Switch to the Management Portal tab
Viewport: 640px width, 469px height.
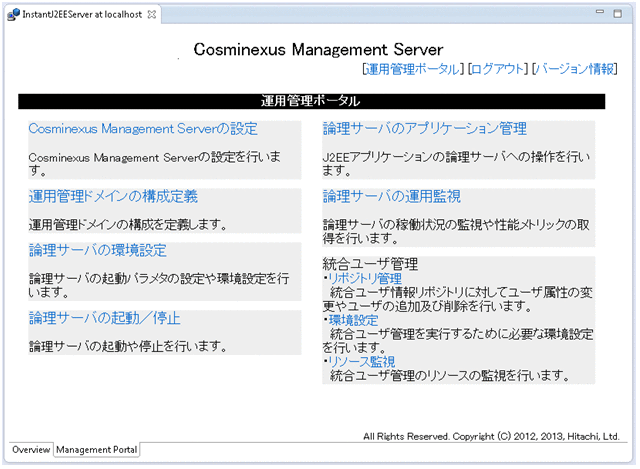coord(96,450)
